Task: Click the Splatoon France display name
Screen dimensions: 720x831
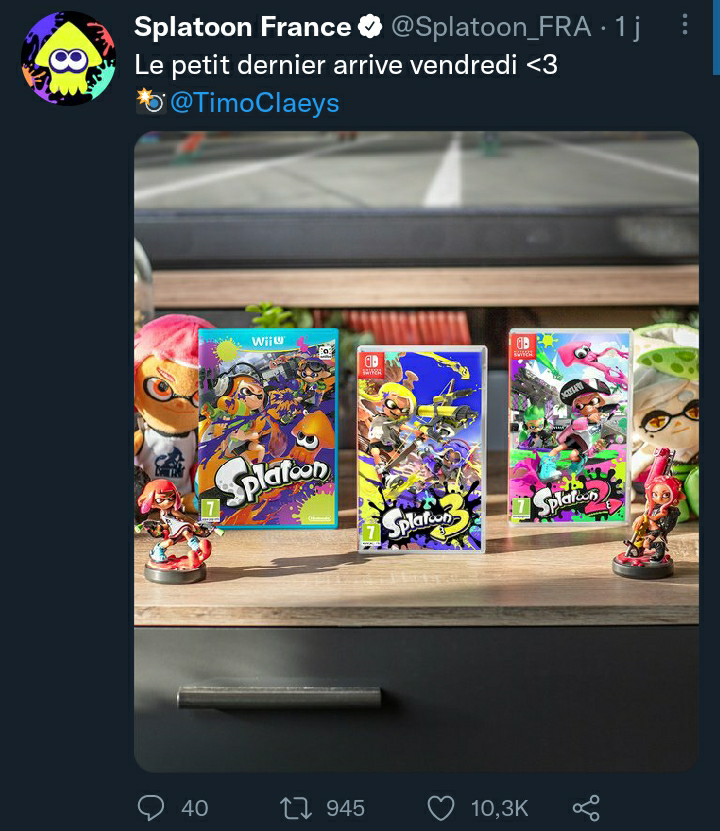Action: pos(243,26)
